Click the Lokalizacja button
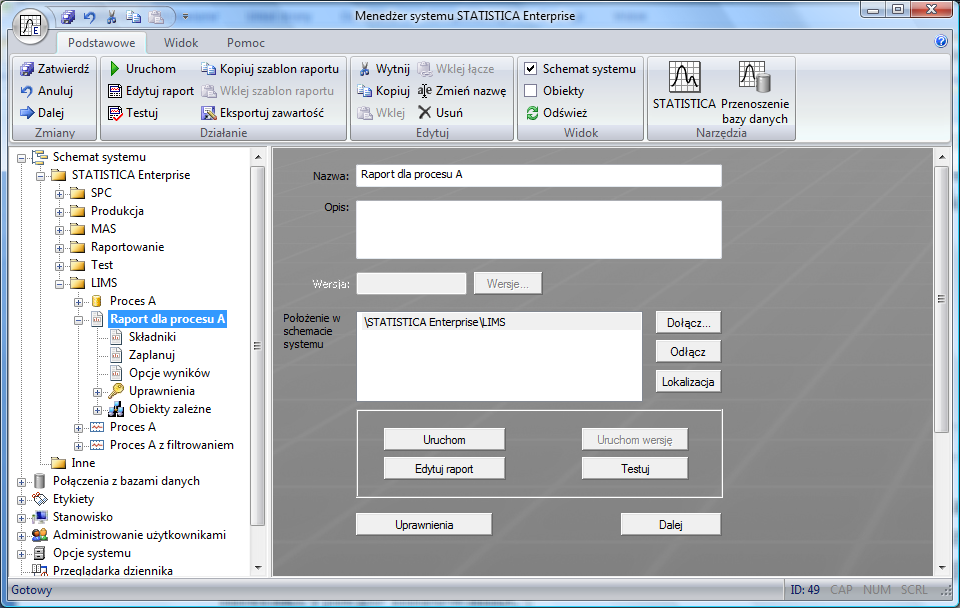The image size is (960, 608). (x=688, y=381)
